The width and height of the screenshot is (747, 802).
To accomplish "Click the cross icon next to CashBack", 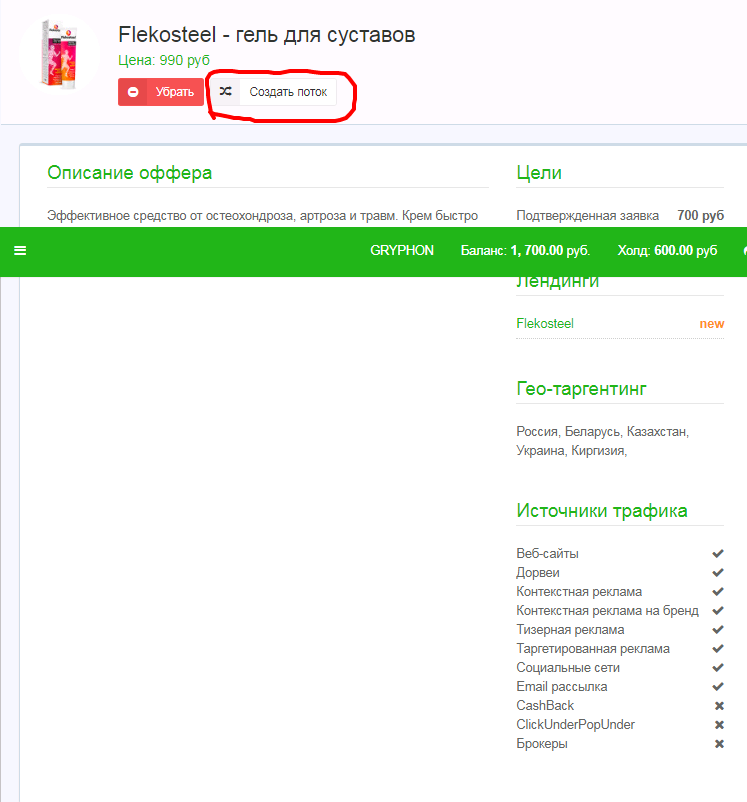I will 718,705.
